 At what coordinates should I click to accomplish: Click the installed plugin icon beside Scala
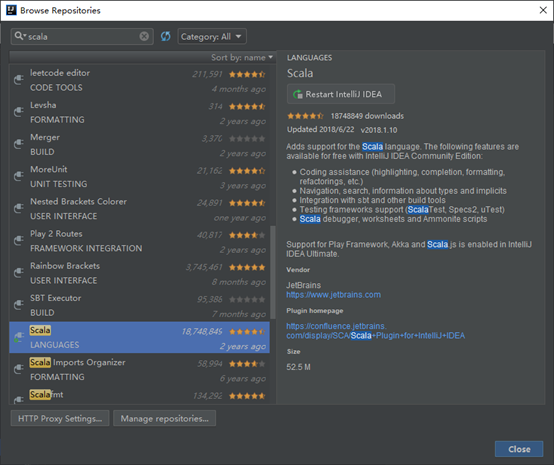tap(18, 337)
